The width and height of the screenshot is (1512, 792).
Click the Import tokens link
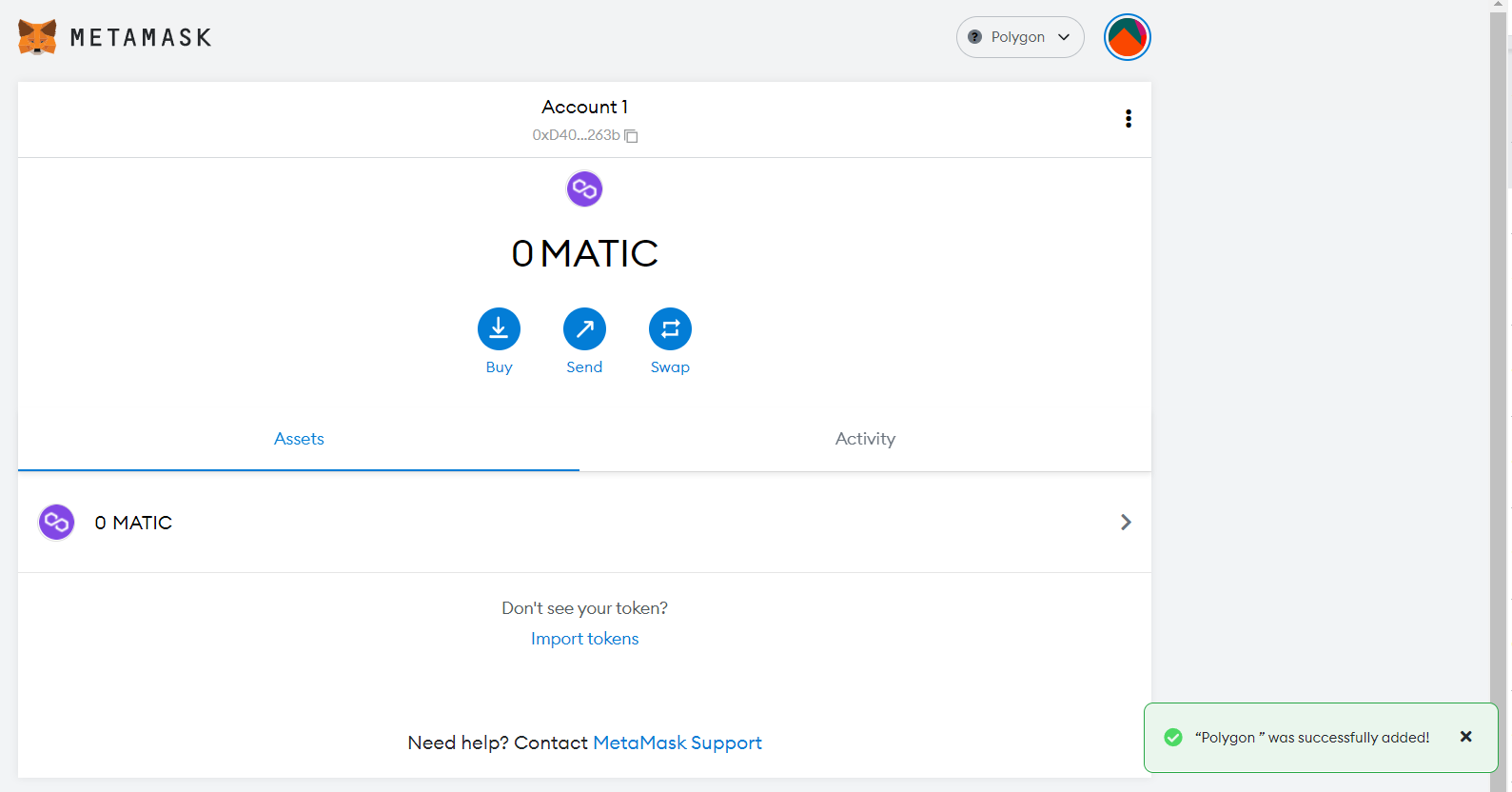pyautogui.click(x=584, y=639)
